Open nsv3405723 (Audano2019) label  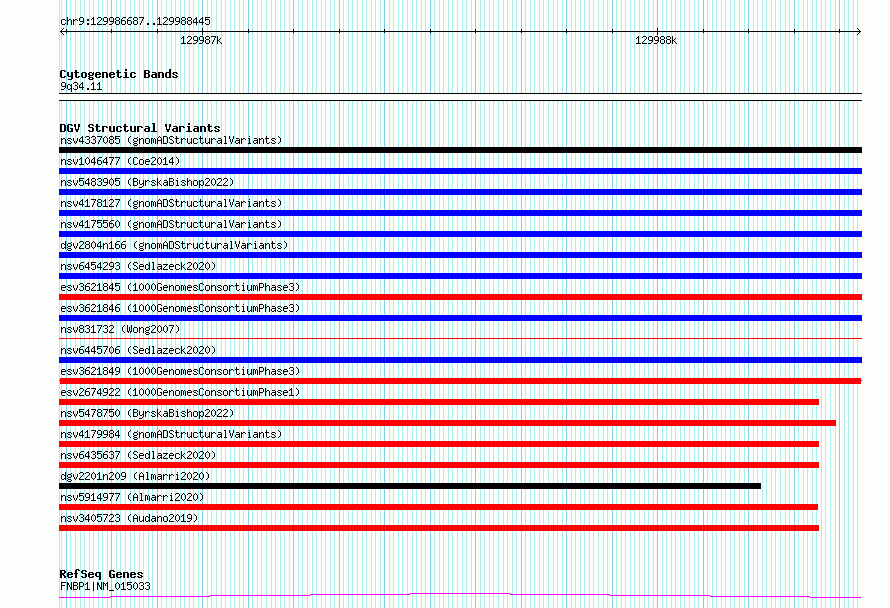(x=129, y=518)
